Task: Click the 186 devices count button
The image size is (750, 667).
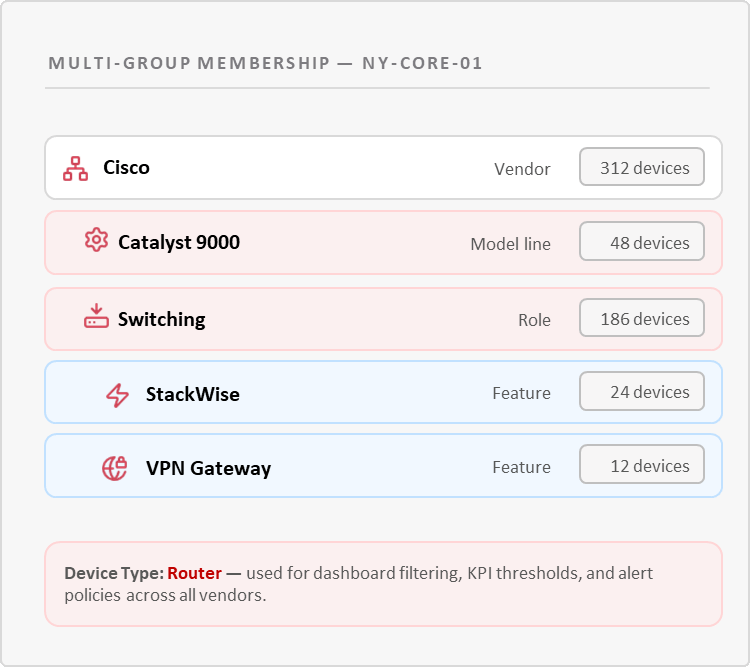Action: pos(642,319)
